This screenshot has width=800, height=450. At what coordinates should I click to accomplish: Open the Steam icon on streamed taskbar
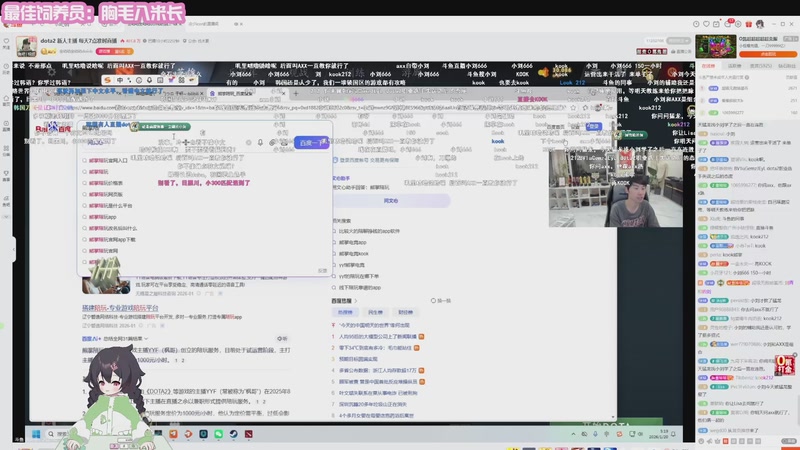click(233, 434)
